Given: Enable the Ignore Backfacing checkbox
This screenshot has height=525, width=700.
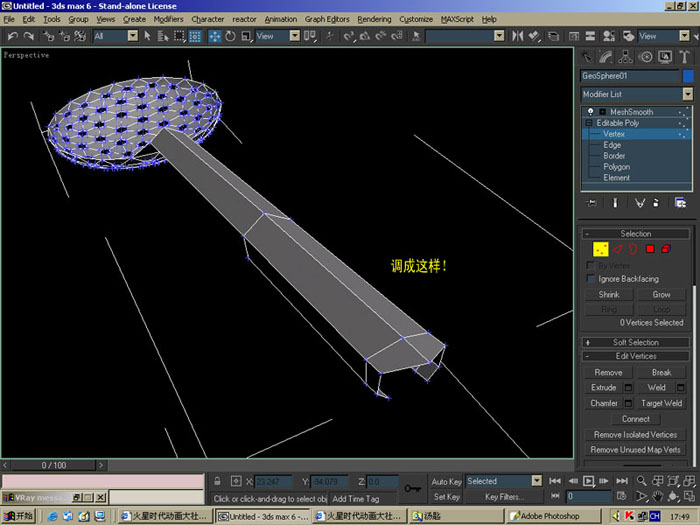Looking at the screenshot, I should tap(590, 279).
